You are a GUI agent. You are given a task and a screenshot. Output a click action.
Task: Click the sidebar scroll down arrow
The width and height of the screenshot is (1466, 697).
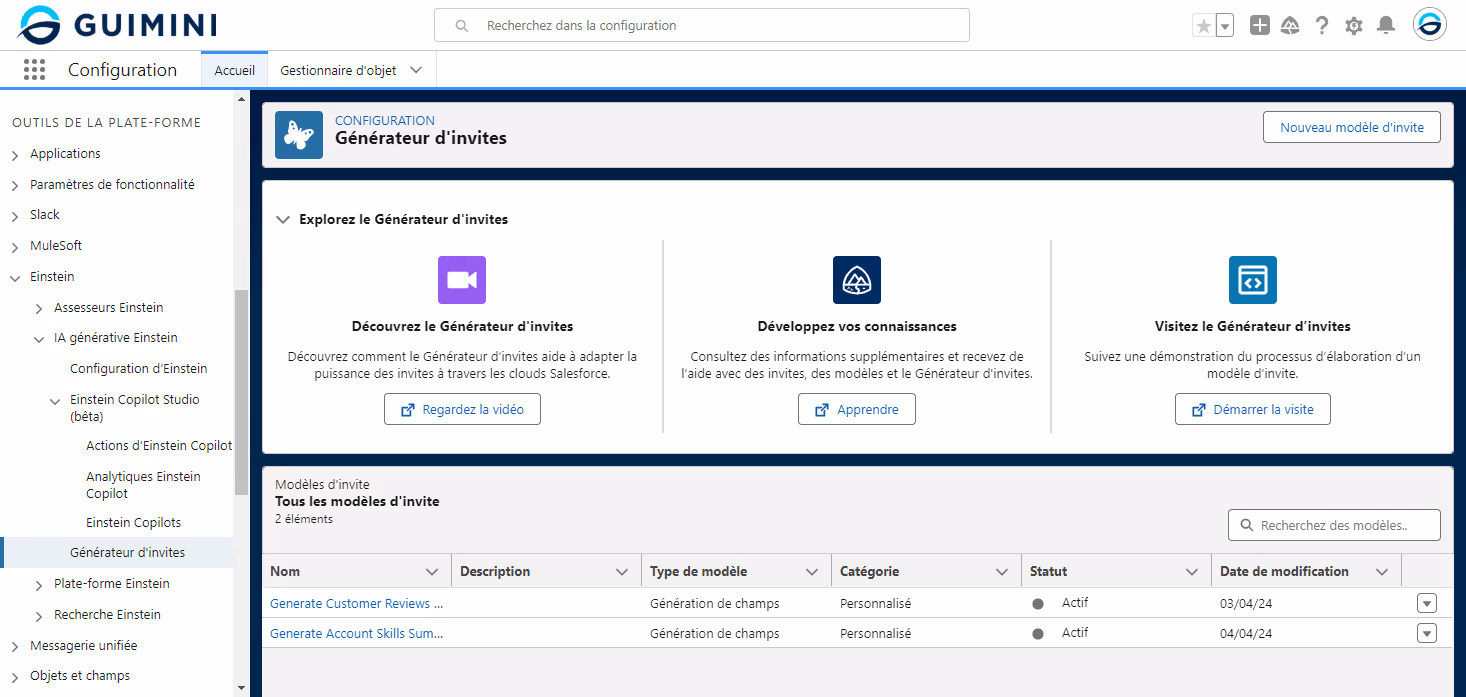point(241,688)
